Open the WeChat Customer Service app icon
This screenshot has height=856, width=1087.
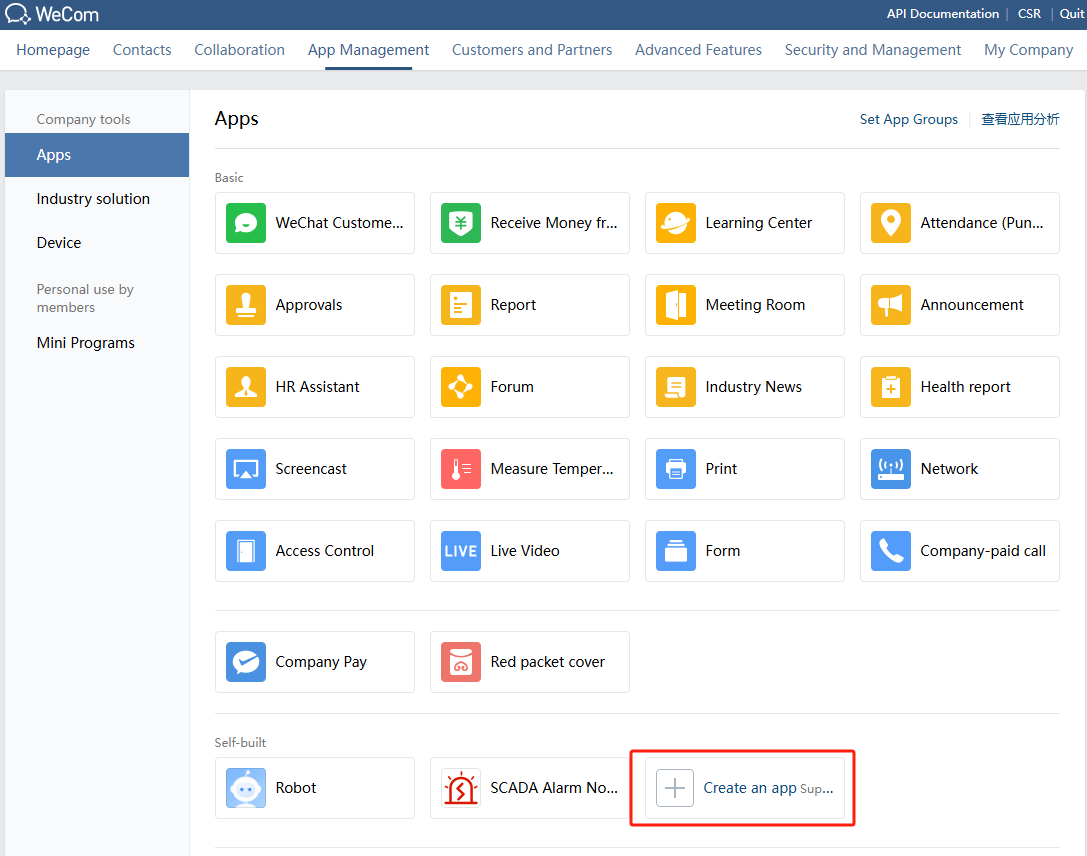click(245, 223)
